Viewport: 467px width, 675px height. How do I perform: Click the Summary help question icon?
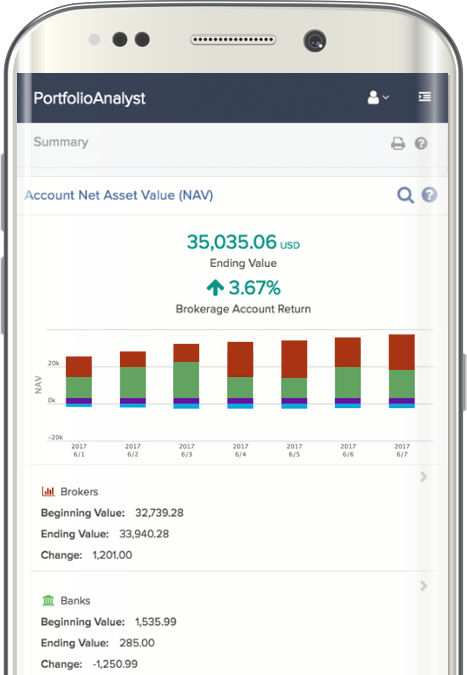[x=421, y=143]
